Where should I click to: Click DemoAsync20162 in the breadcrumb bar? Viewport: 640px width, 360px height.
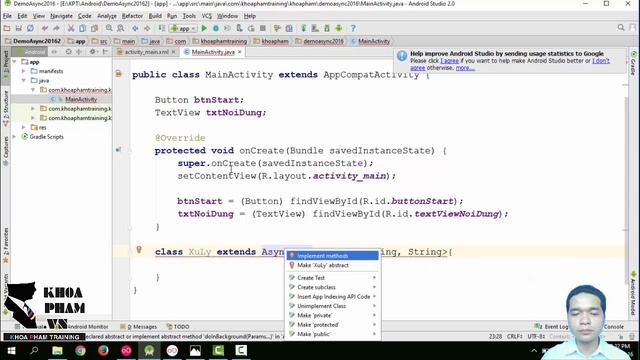(37, 41)
